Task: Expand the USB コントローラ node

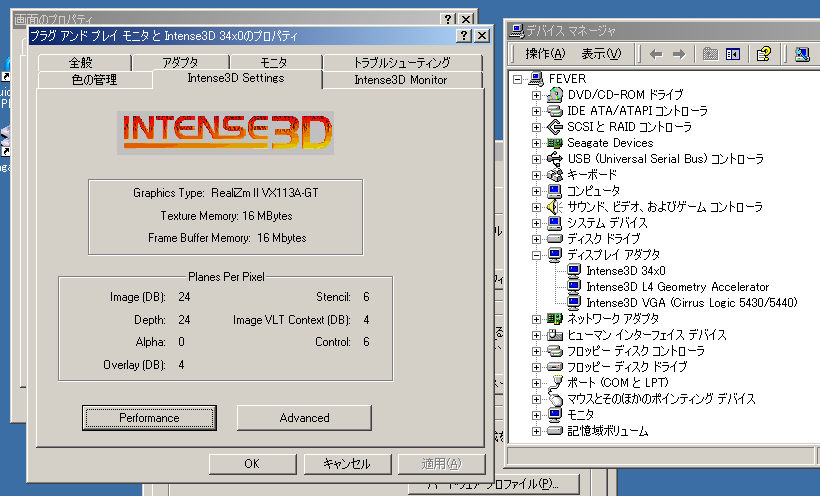Action: (x=536, y=159)
